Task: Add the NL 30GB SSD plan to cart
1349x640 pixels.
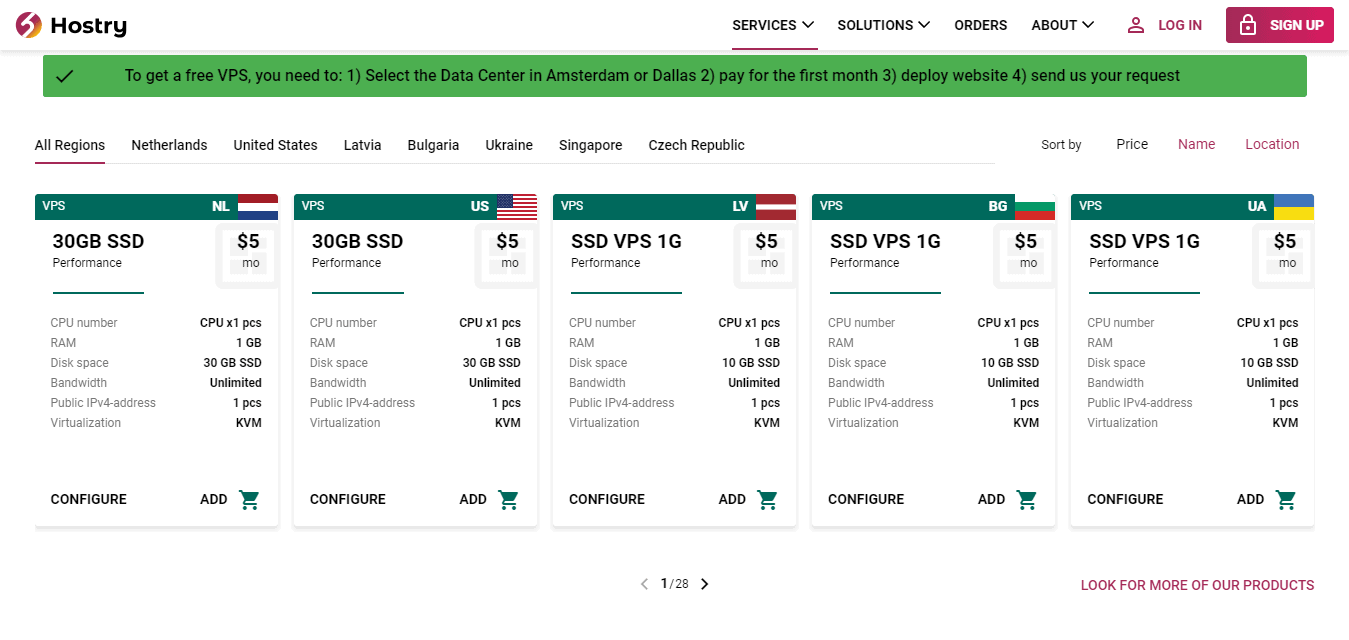Action: click(230, 499)
